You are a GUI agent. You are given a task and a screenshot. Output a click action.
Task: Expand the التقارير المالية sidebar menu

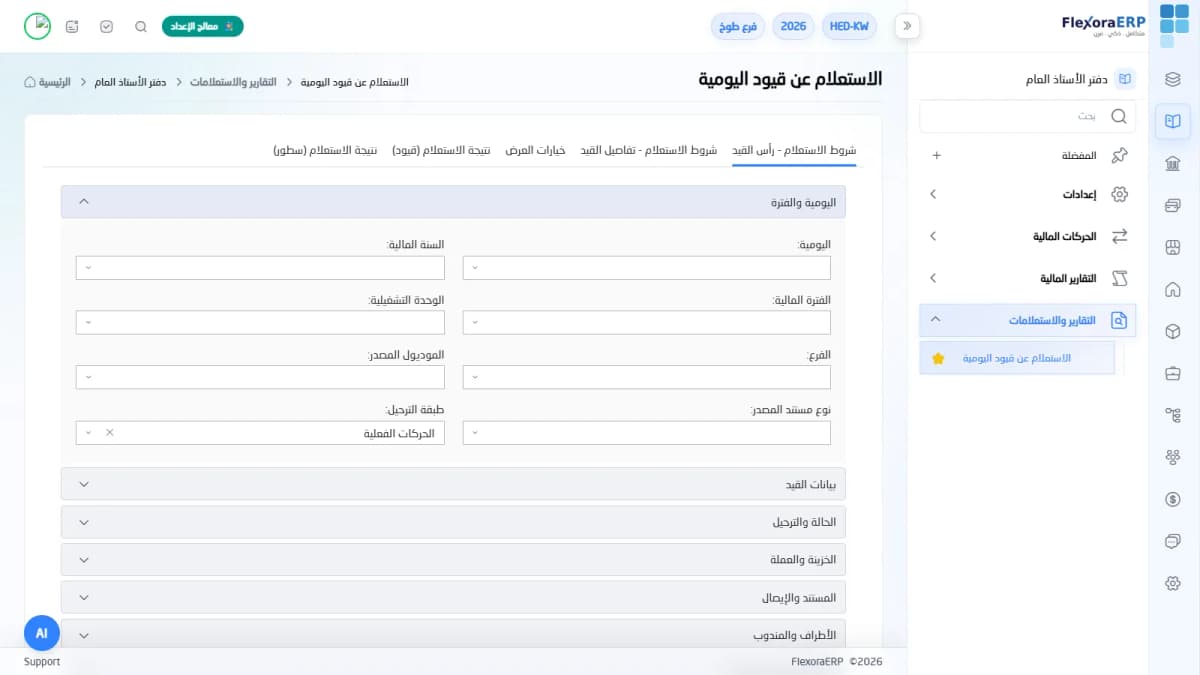click(1027, 278)
